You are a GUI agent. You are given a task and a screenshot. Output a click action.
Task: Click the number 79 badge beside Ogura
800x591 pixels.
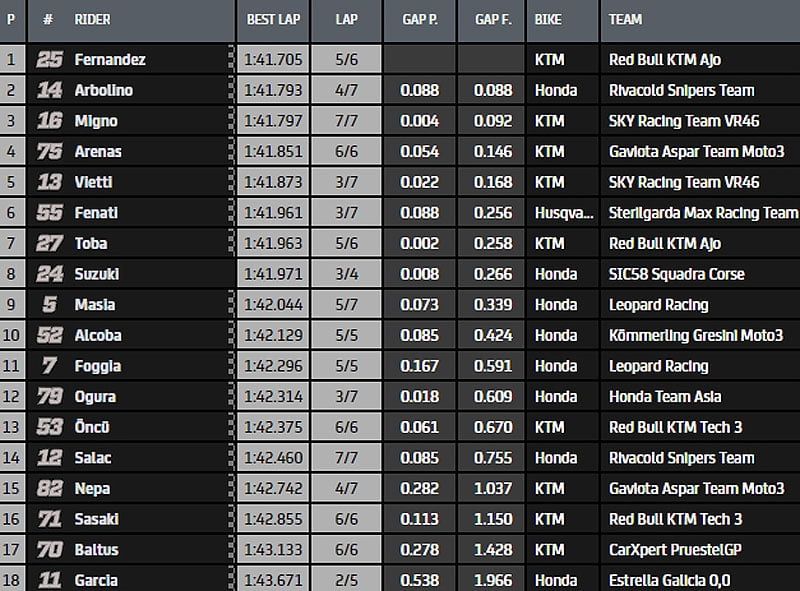pyautogui.click(x=49, y=396)
